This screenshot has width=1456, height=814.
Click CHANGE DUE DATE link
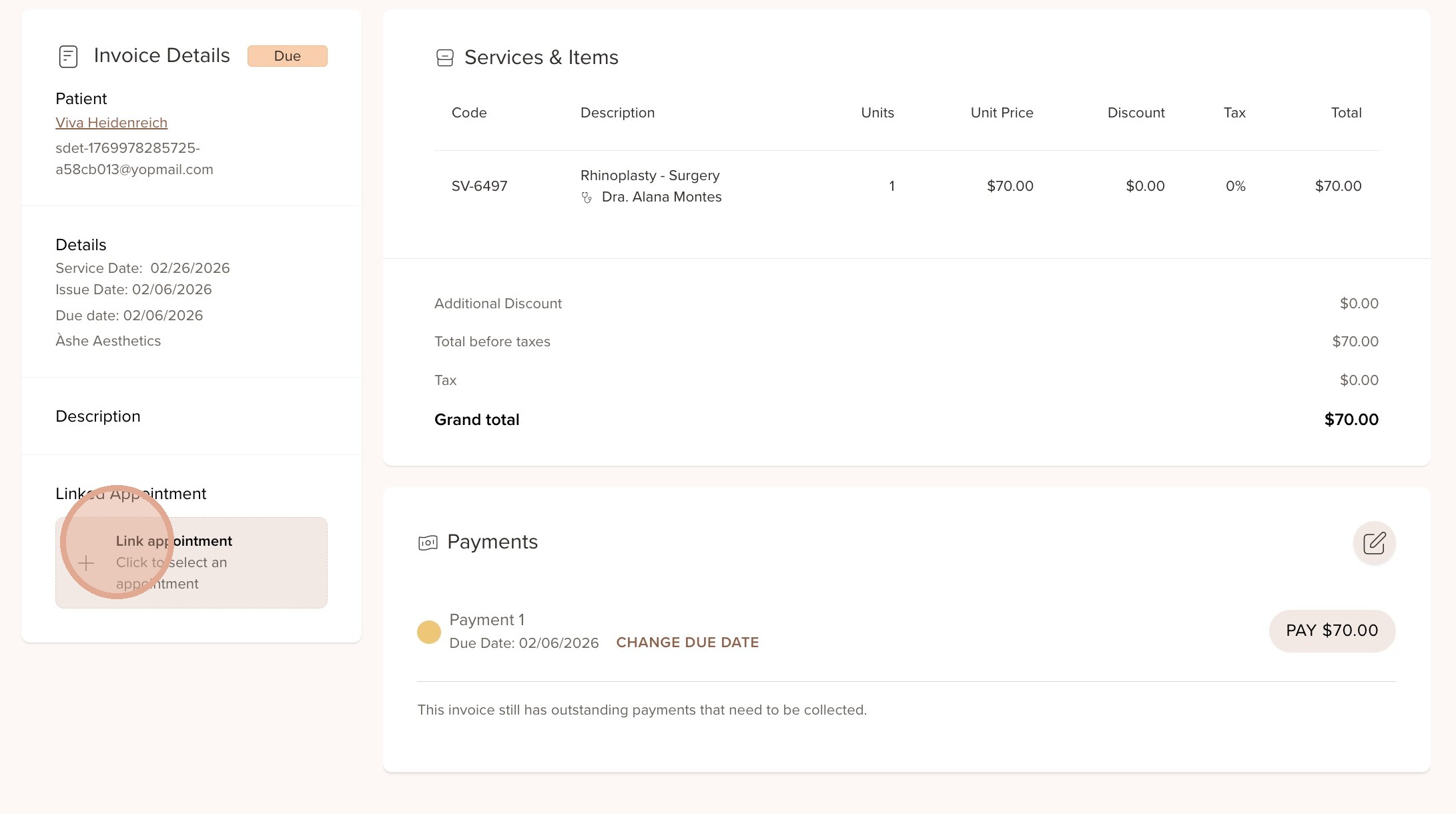687,643
